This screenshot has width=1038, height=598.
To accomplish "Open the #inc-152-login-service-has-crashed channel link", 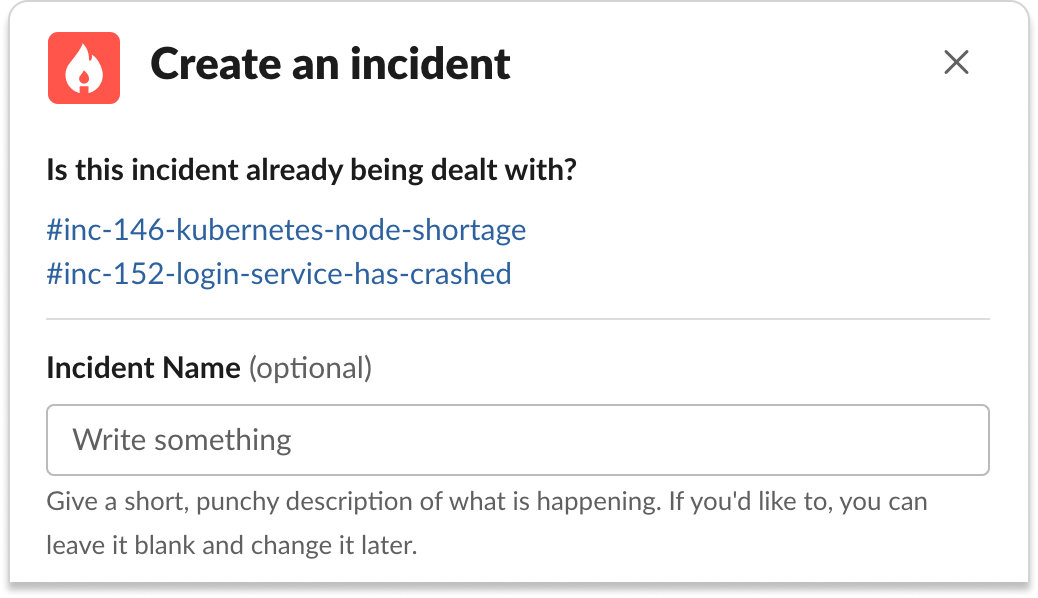I will [x=279, y=274].
